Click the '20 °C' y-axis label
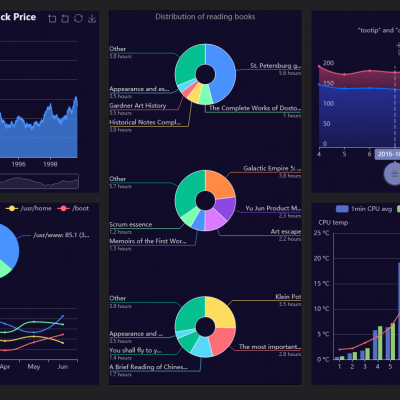This screenshot has width=400, height=400. tap(321, 258)
